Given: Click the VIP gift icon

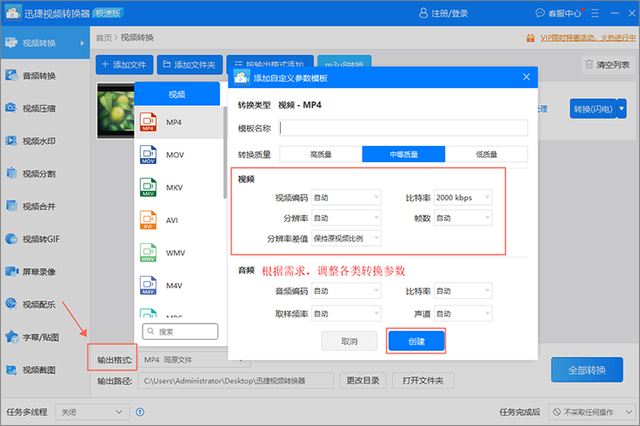Looking at the screenshot, I should (x=530, y=38).
